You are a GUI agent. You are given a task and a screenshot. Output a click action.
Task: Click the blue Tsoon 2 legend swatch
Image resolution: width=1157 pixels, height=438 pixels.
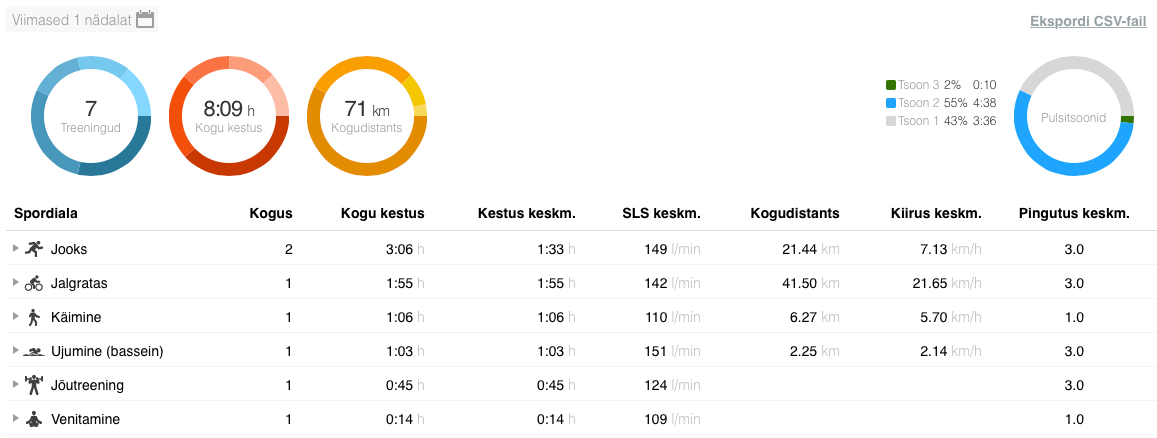[x=890, y=103]
